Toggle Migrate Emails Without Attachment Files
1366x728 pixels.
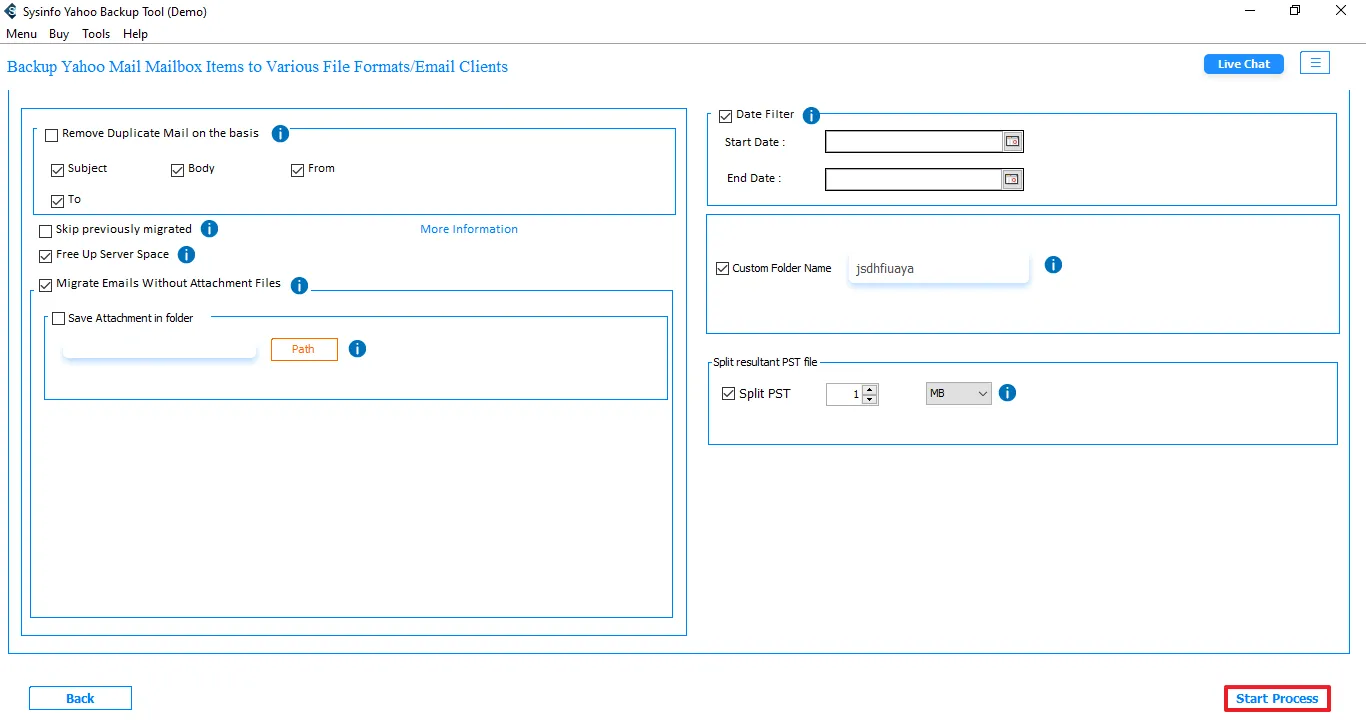click(x=46, y=285)
